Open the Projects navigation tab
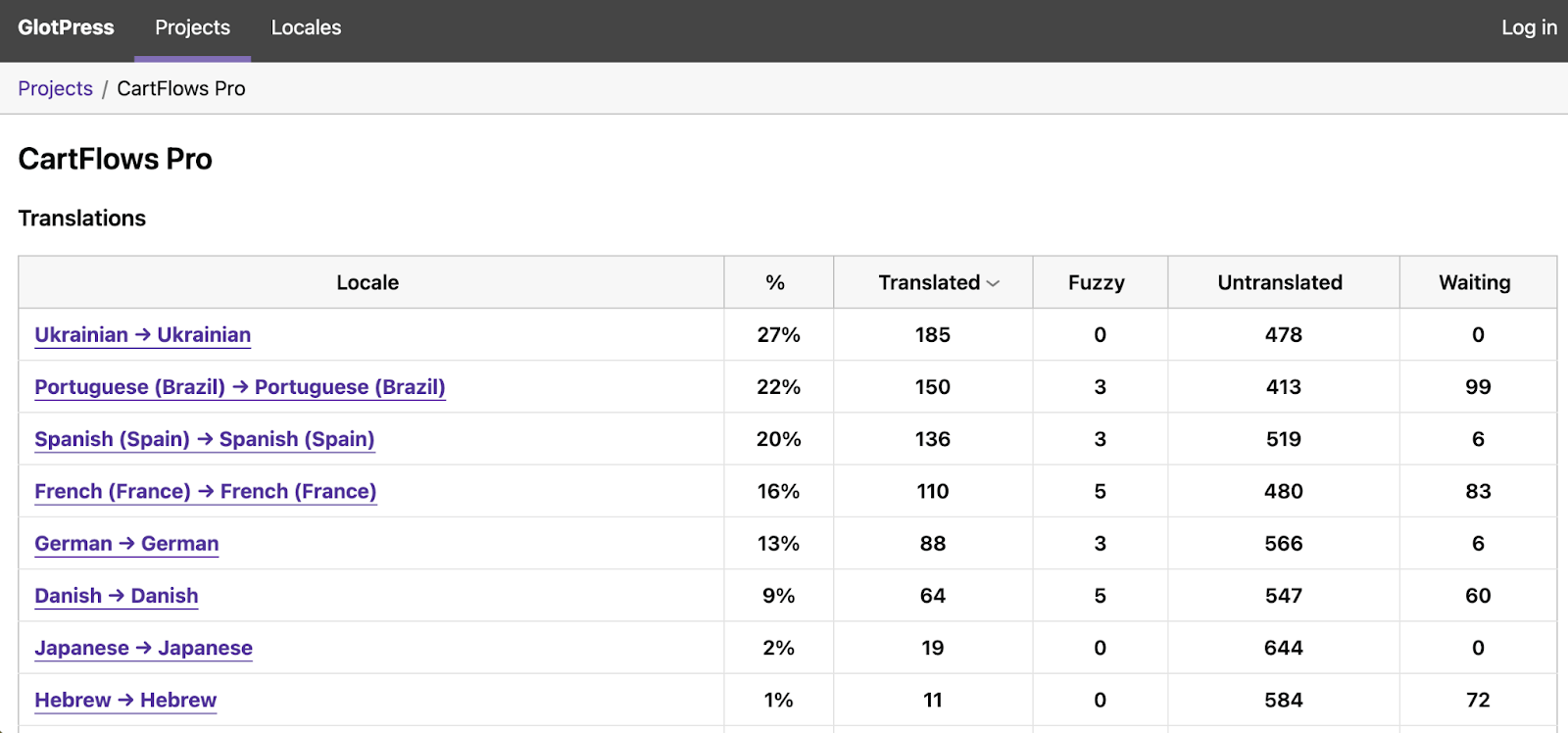 [x=192, y=27]
